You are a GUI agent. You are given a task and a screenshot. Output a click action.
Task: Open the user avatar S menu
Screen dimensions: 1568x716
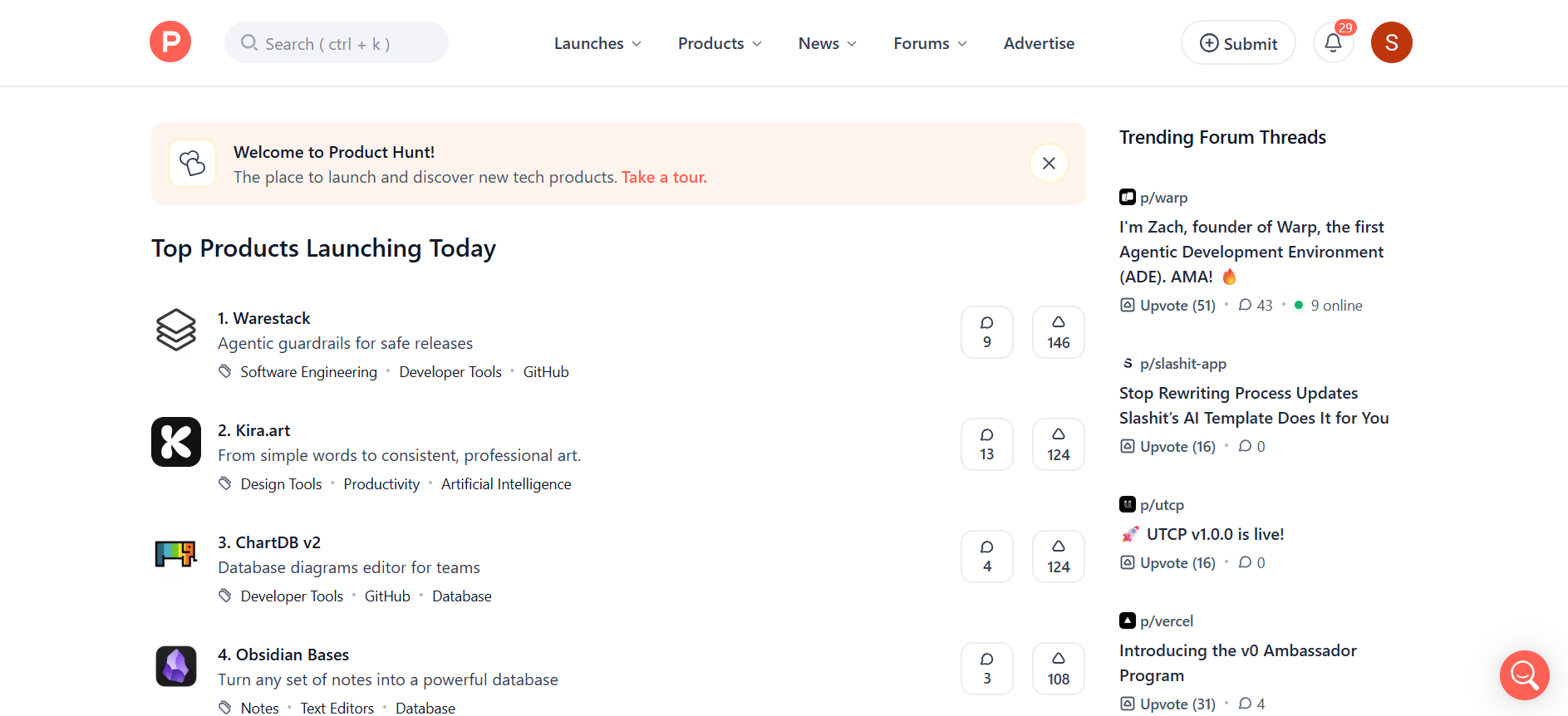[1391, 42]
